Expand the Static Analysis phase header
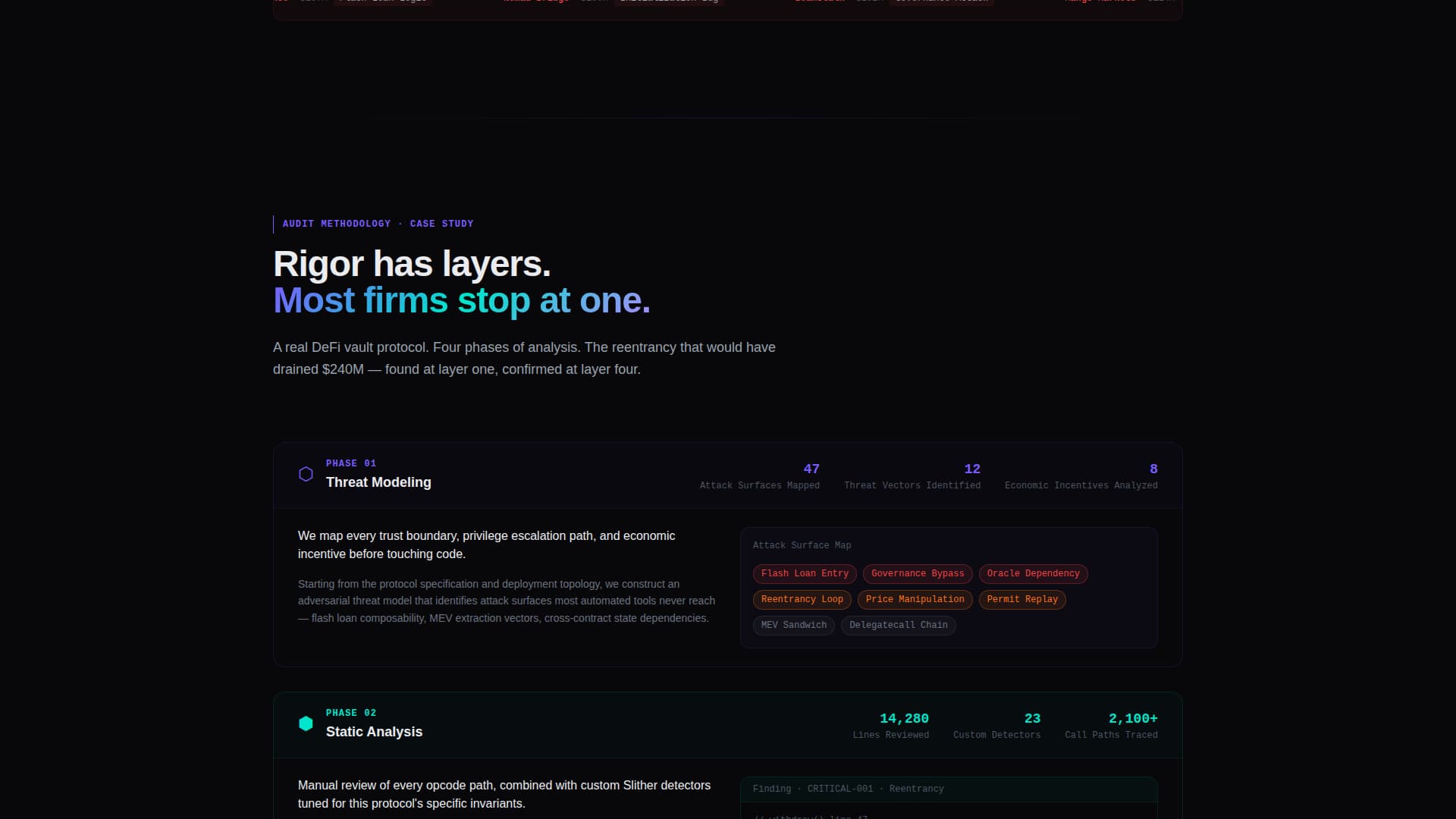The width and height of the screenshot is (1456, 819). [728, 725]
